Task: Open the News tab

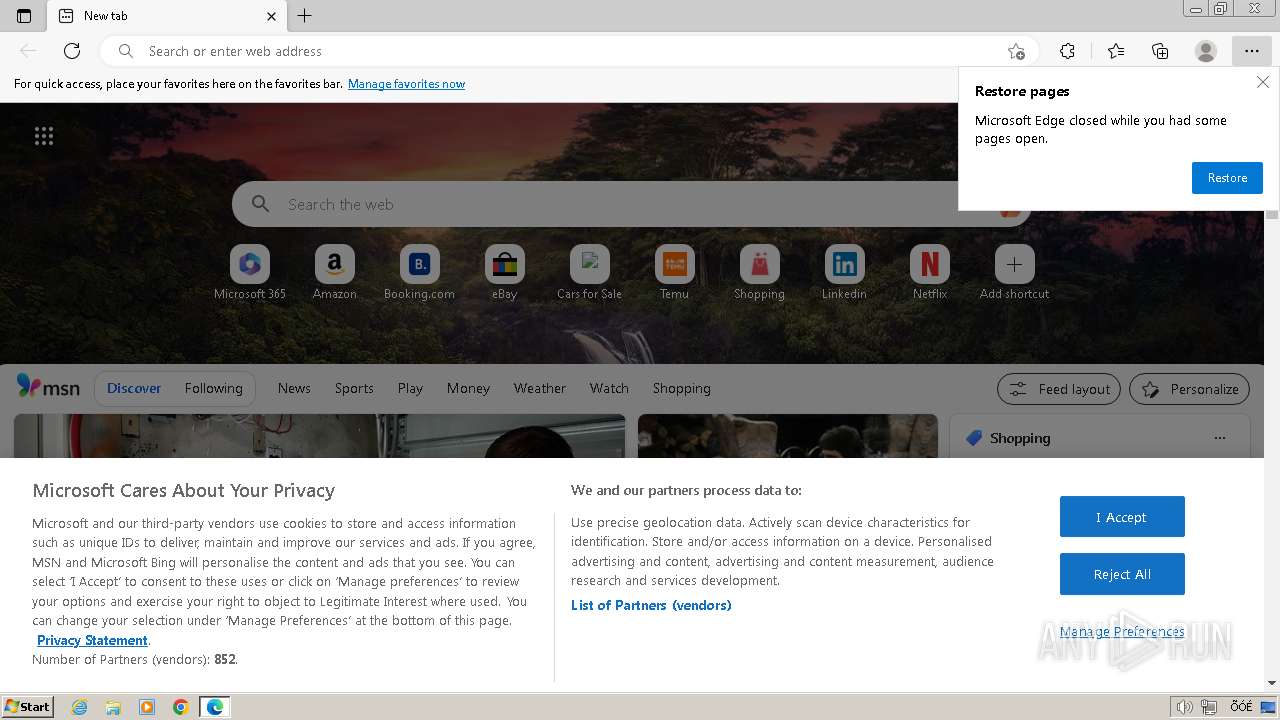Action: pos(294,388)
